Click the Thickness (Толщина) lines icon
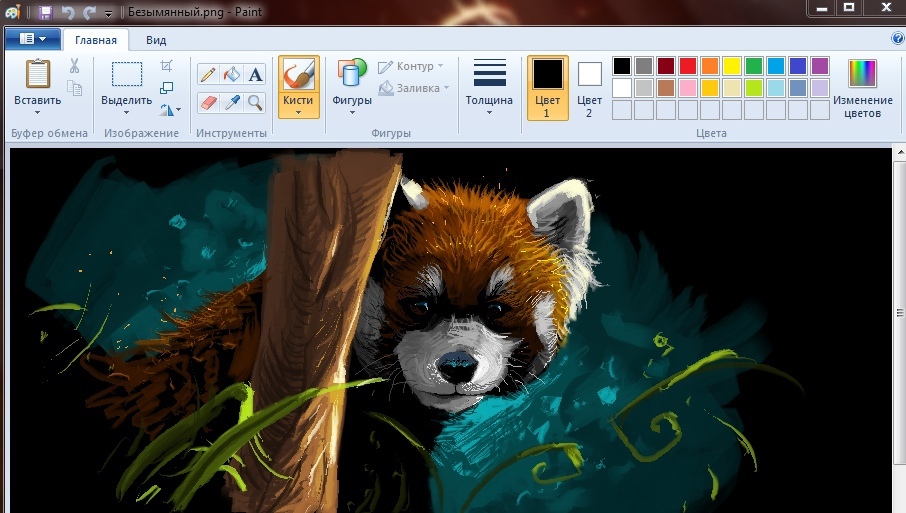The width and height of the screenshot is (906, 513). tap(489, 73)
